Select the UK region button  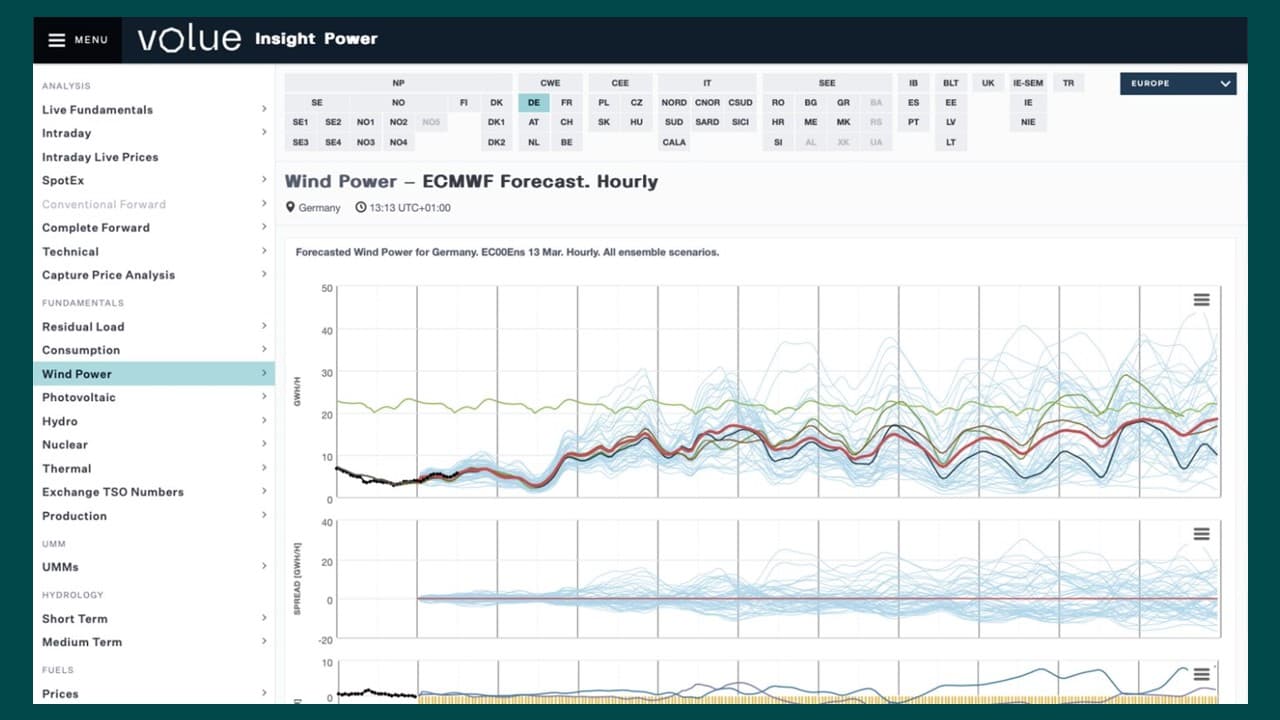(x=988, y=83)
